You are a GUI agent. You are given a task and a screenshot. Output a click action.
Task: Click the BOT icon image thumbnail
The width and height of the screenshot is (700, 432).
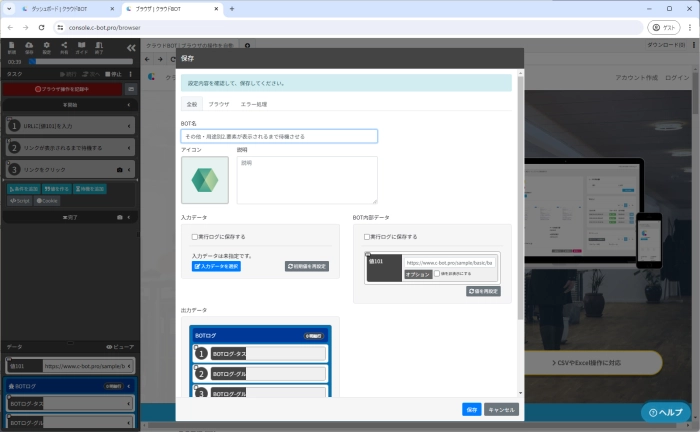coord(205,180)
